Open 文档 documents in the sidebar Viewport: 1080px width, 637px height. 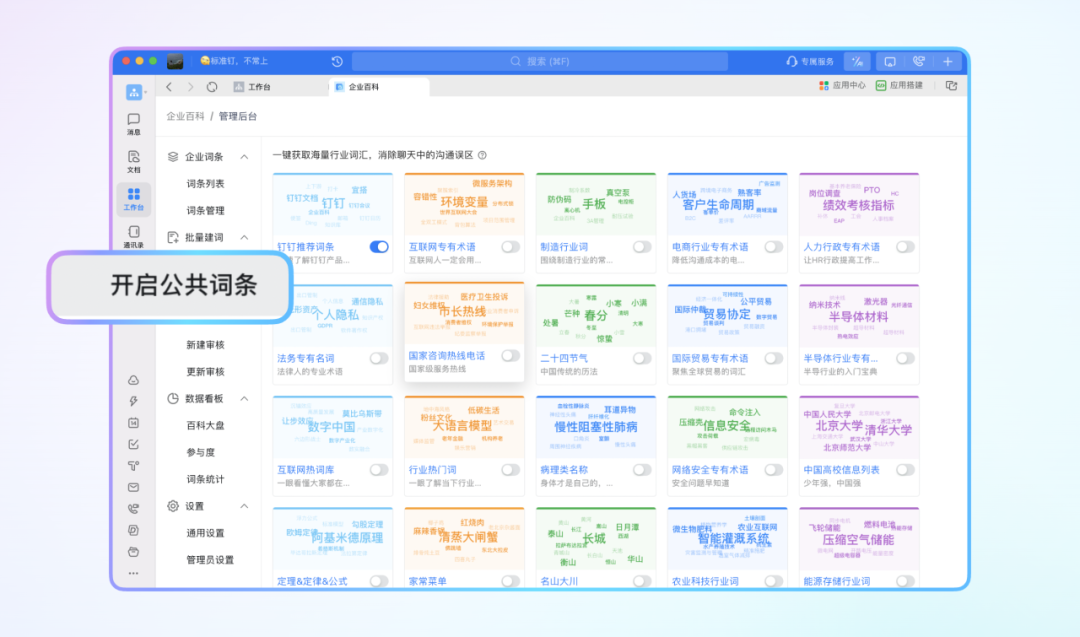click(x=133, y=160)
